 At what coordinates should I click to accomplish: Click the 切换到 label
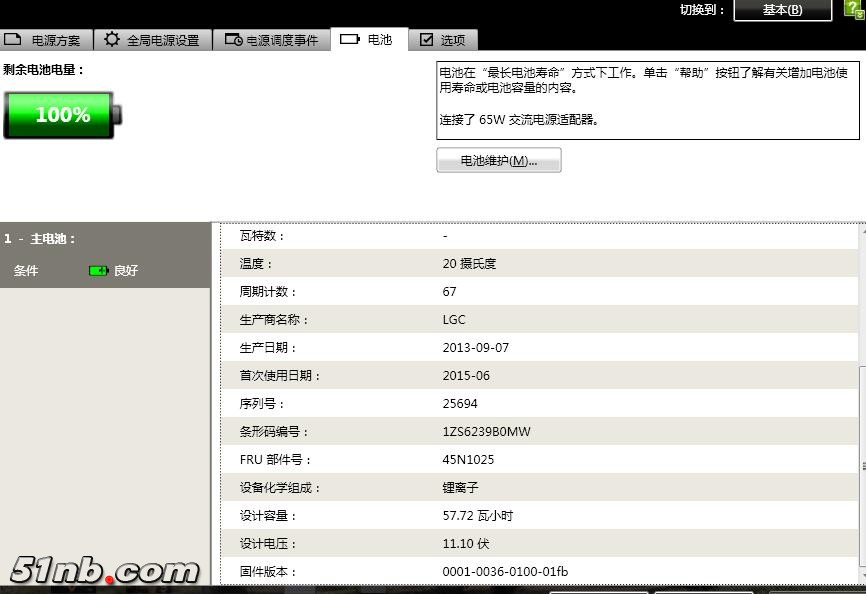click(x=702, y=10)
